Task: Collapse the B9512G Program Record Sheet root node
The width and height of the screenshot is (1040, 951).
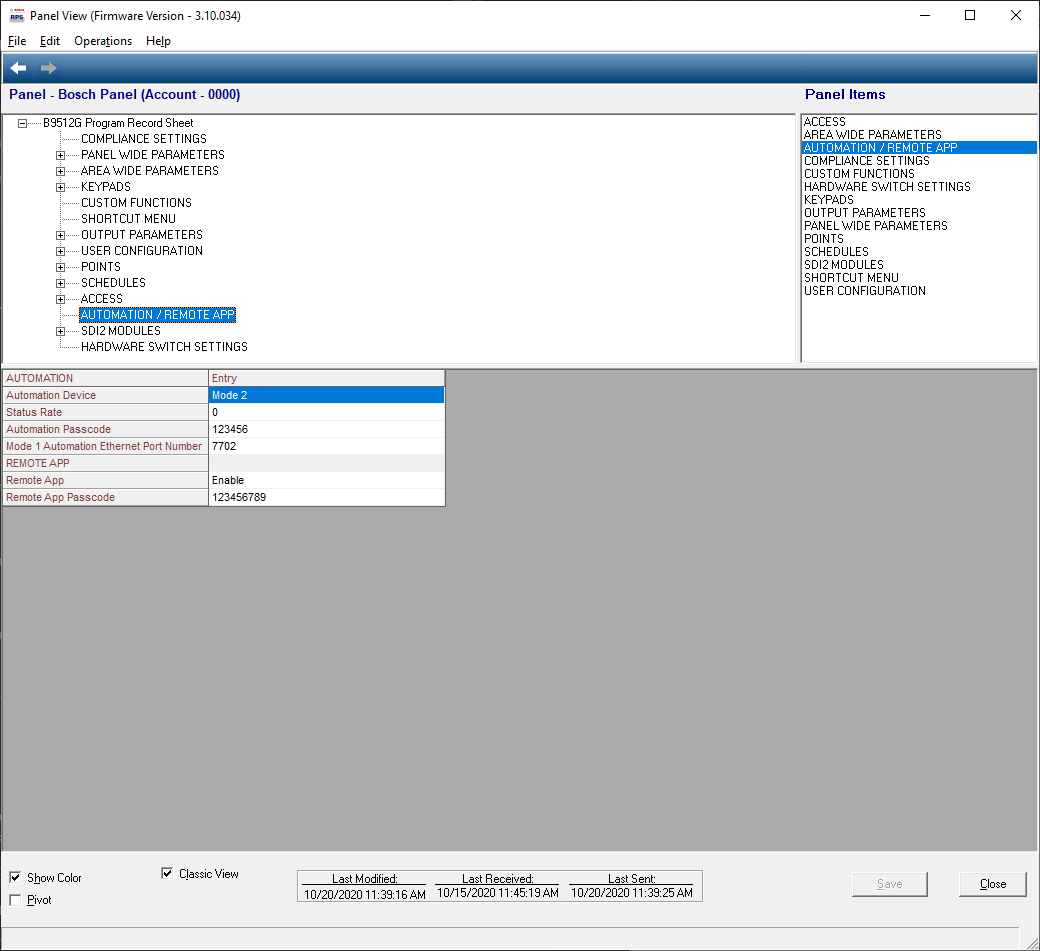Action: (22, 122)
